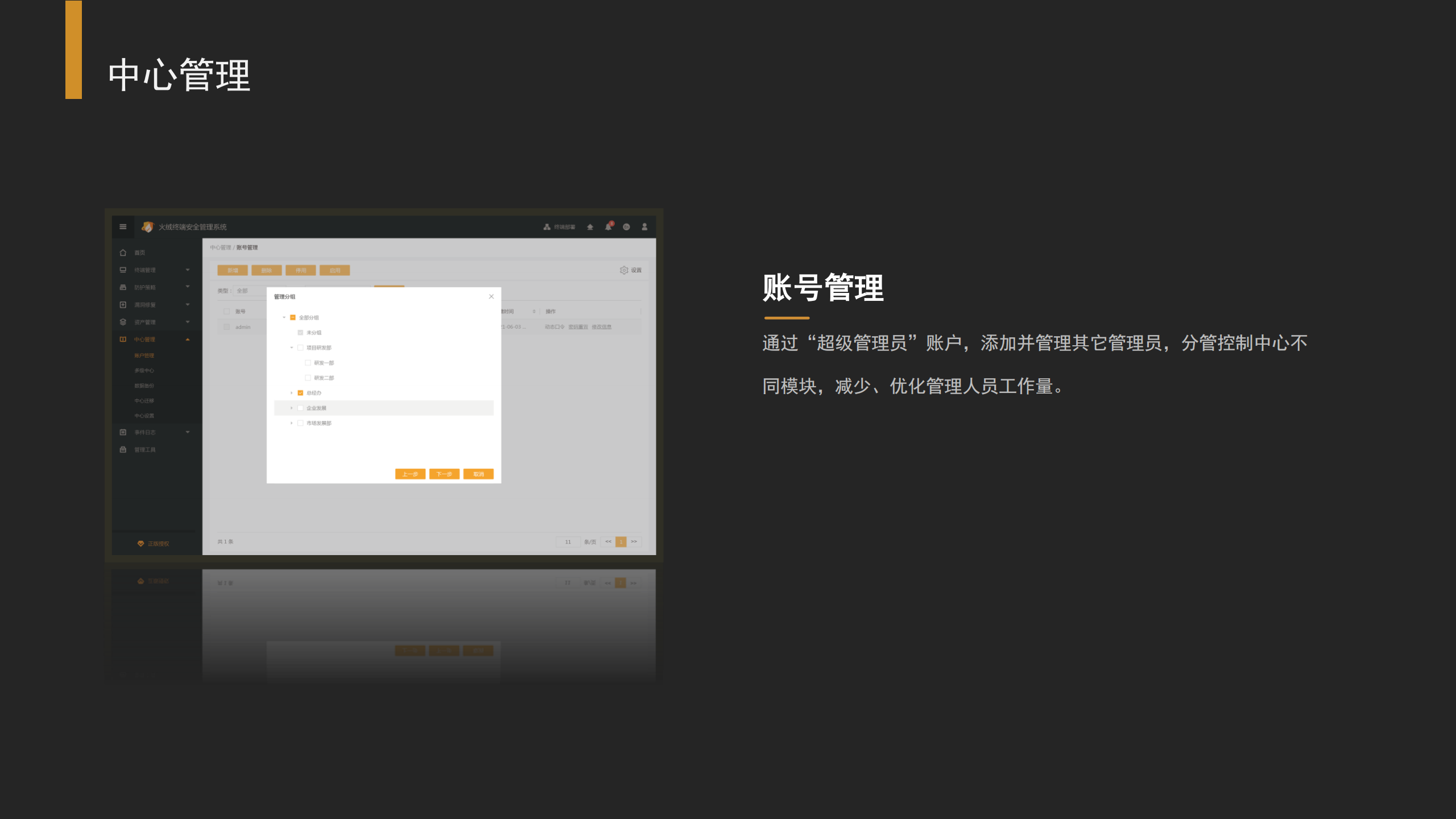
Task: Open the hamburger menu at top left
Action: (x=122, y=226)
